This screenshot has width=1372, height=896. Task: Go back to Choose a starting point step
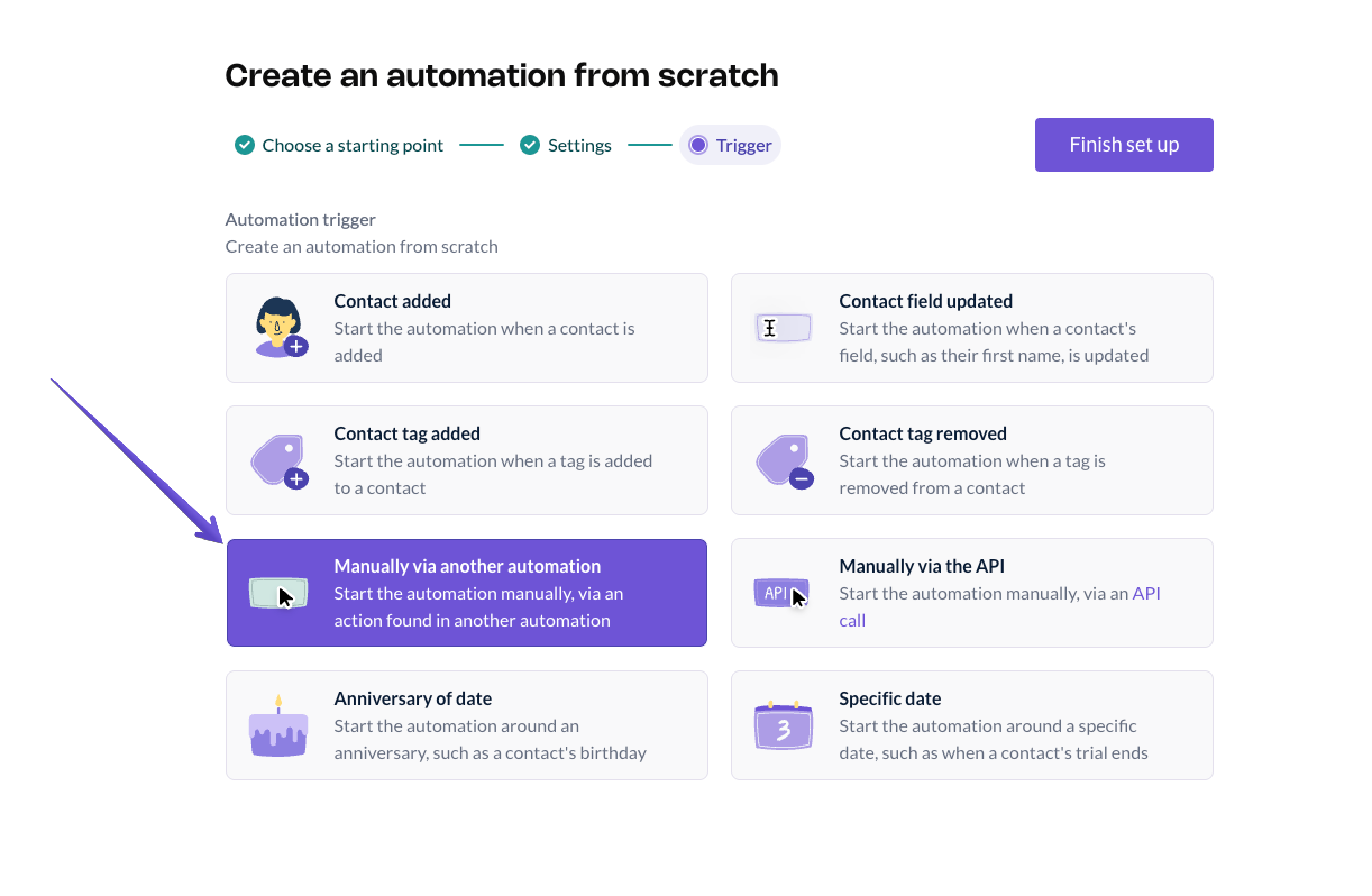click(x=352, y=145)
